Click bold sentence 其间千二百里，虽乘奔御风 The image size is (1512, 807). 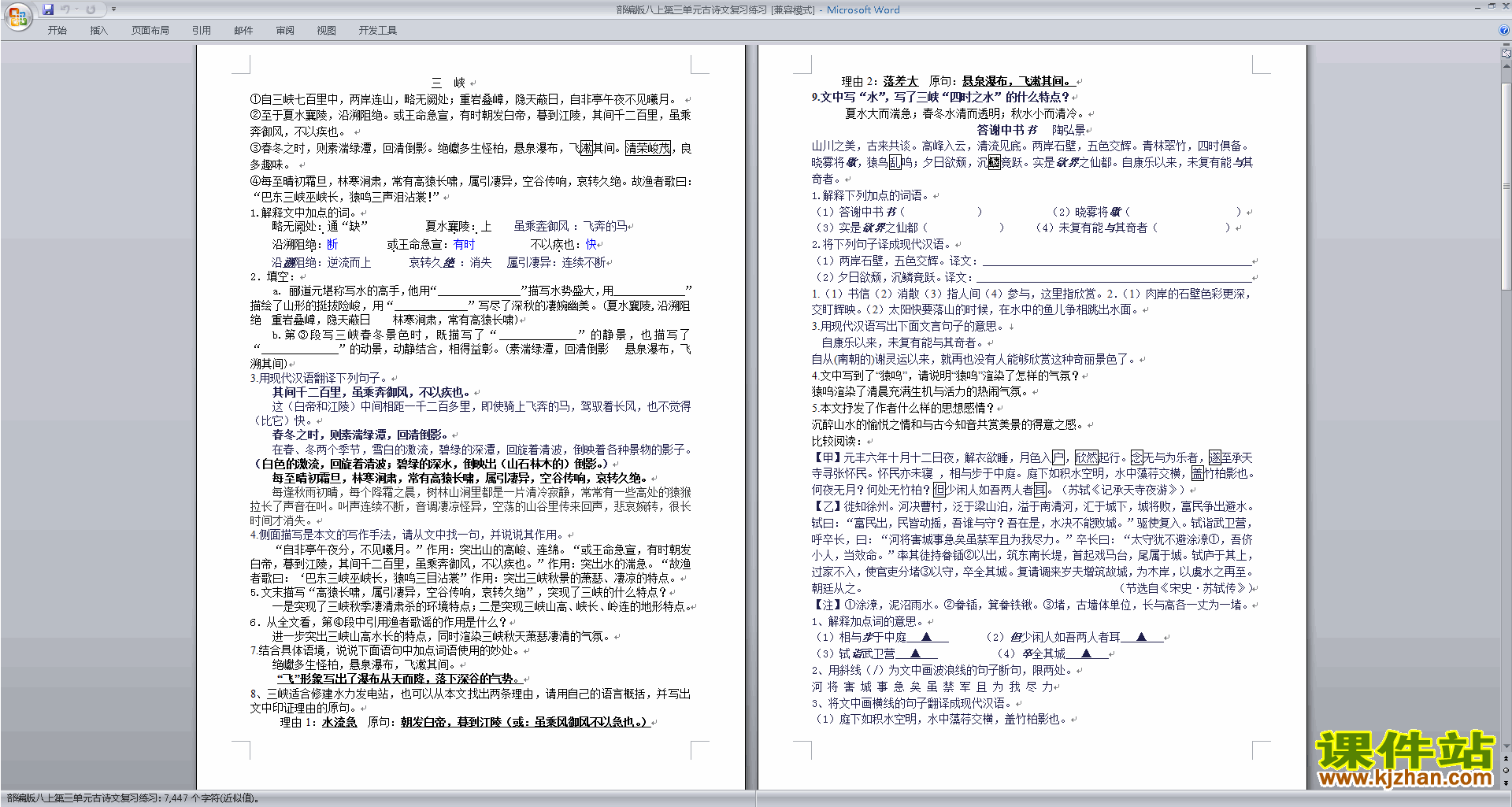(371, 392)
